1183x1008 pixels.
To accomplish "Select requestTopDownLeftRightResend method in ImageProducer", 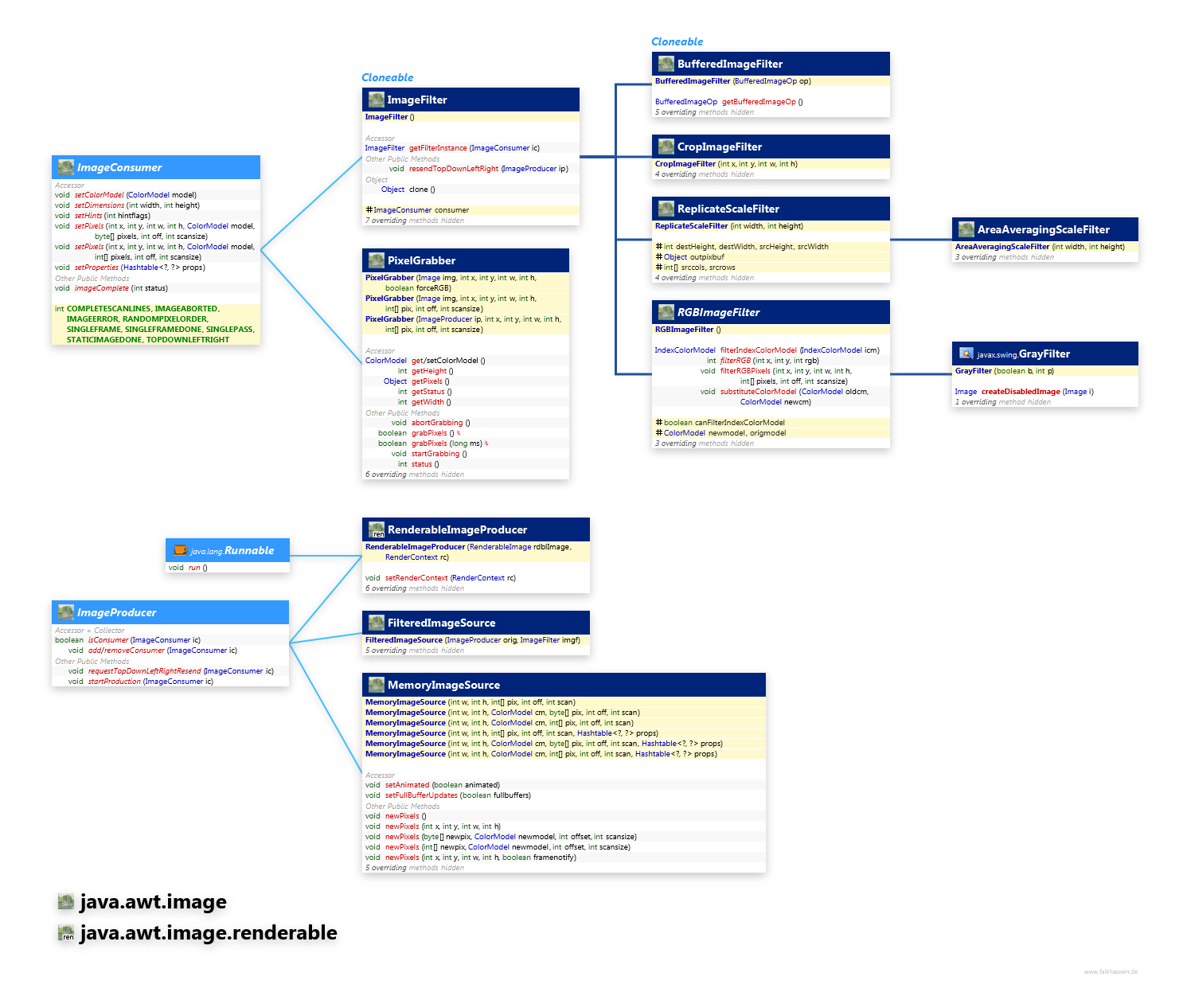I will point(145,670).
